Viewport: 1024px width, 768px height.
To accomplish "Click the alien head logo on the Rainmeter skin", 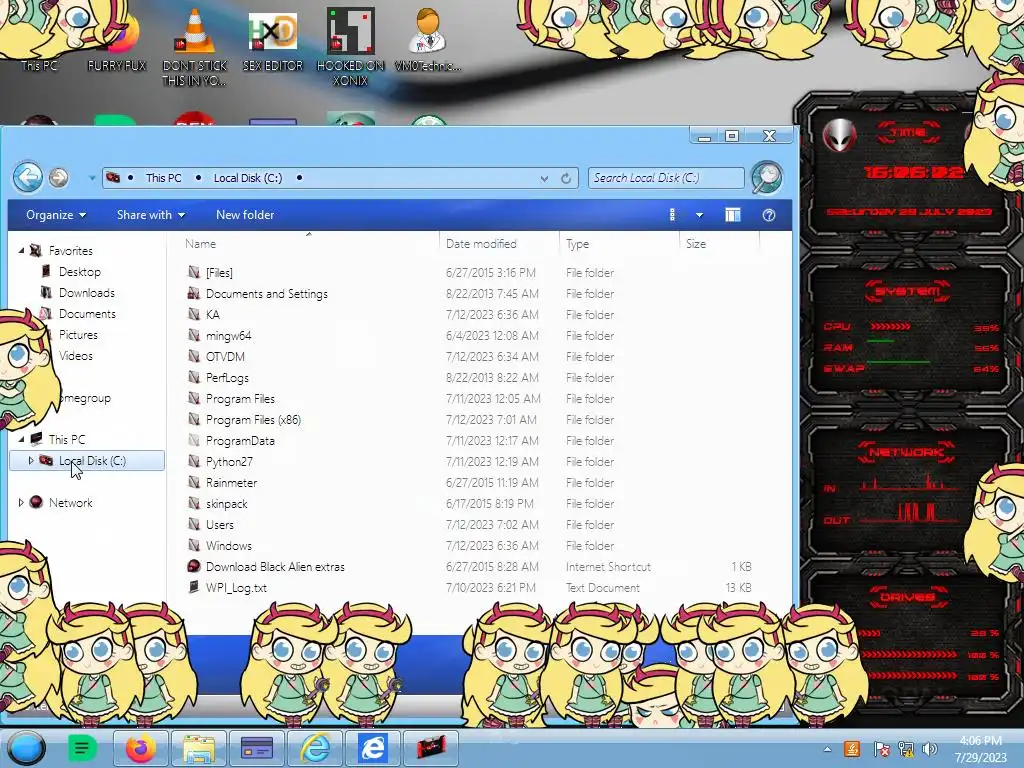I will coord(839,135).
